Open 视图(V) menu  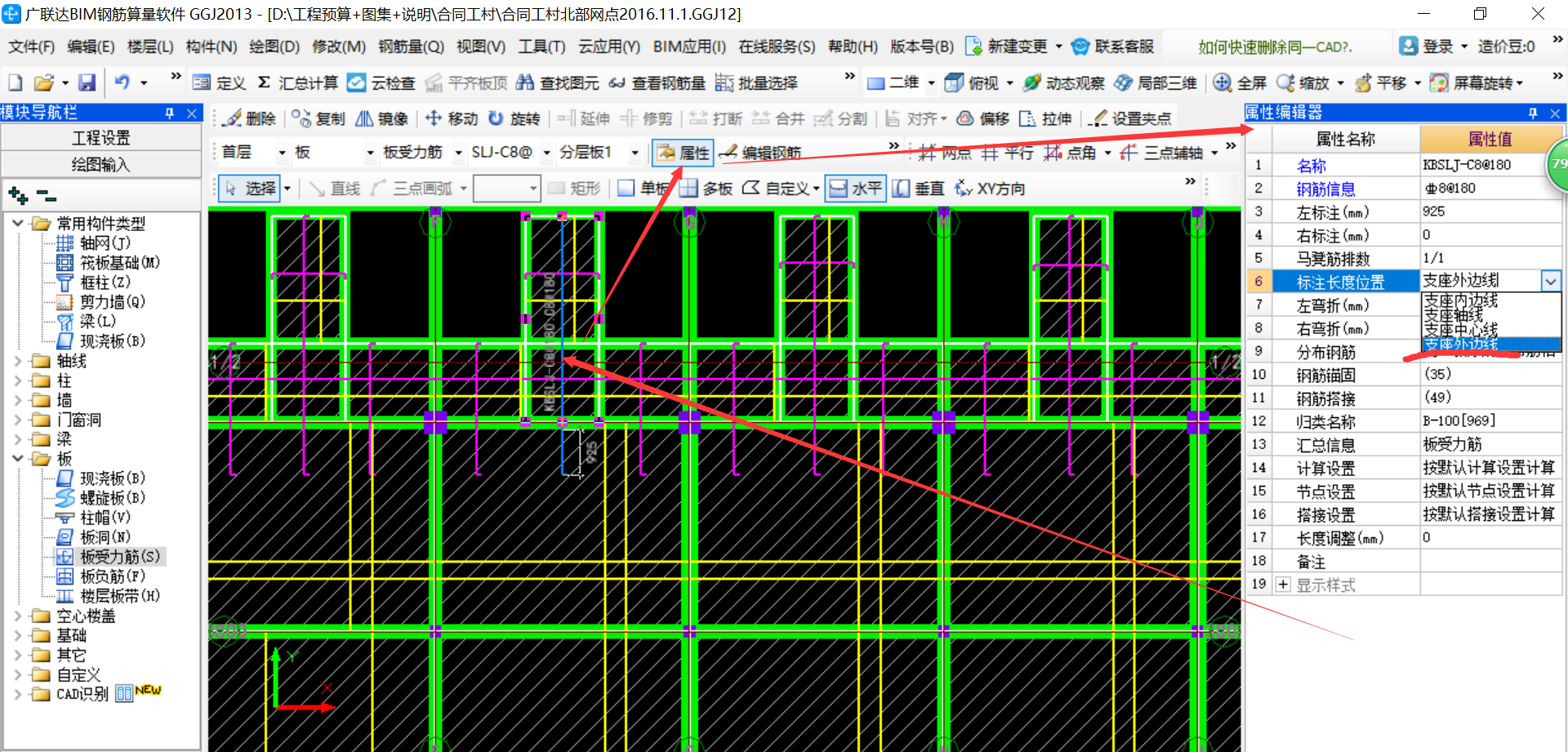click(x=481, y=47)
